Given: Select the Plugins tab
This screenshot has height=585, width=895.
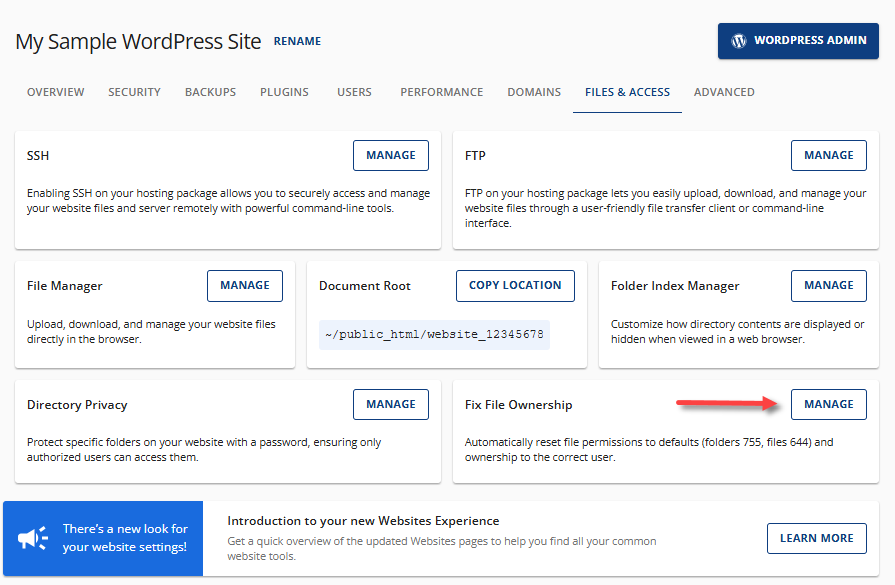Looking at the screenshot, I should click(x=284, y=92).
